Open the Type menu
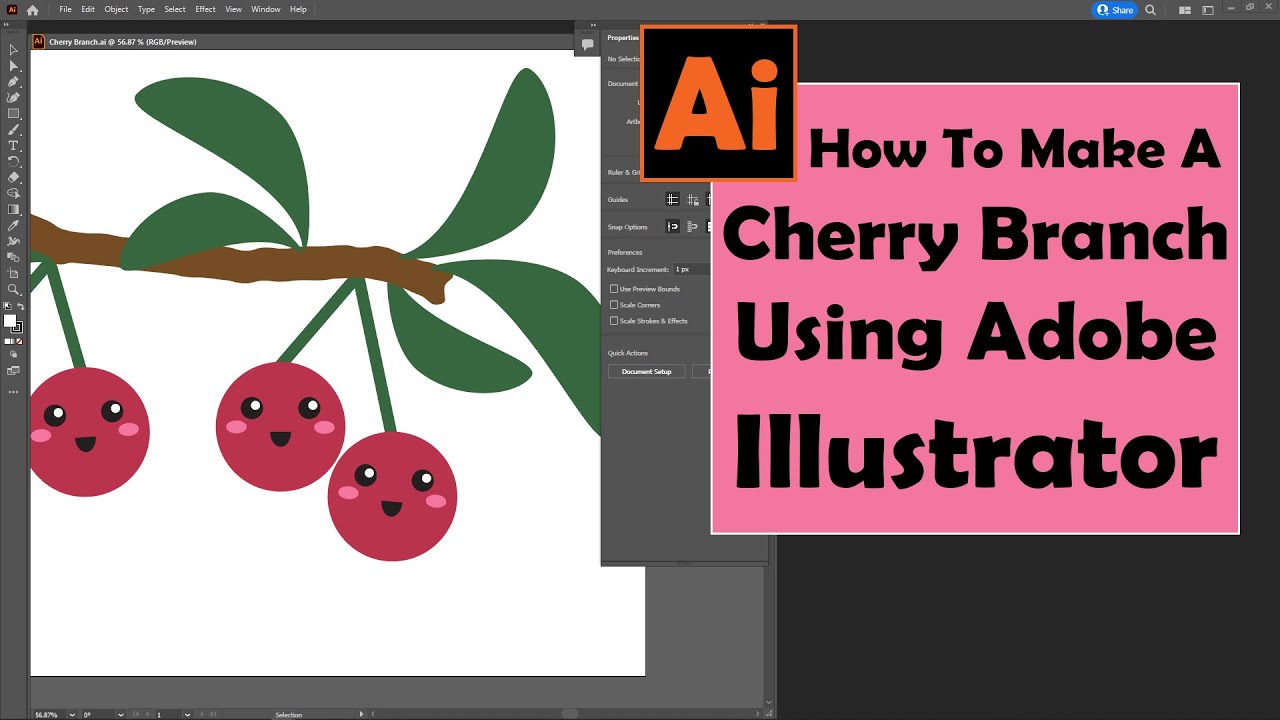This screenshot has width=1280, height=720. [146, 9]
